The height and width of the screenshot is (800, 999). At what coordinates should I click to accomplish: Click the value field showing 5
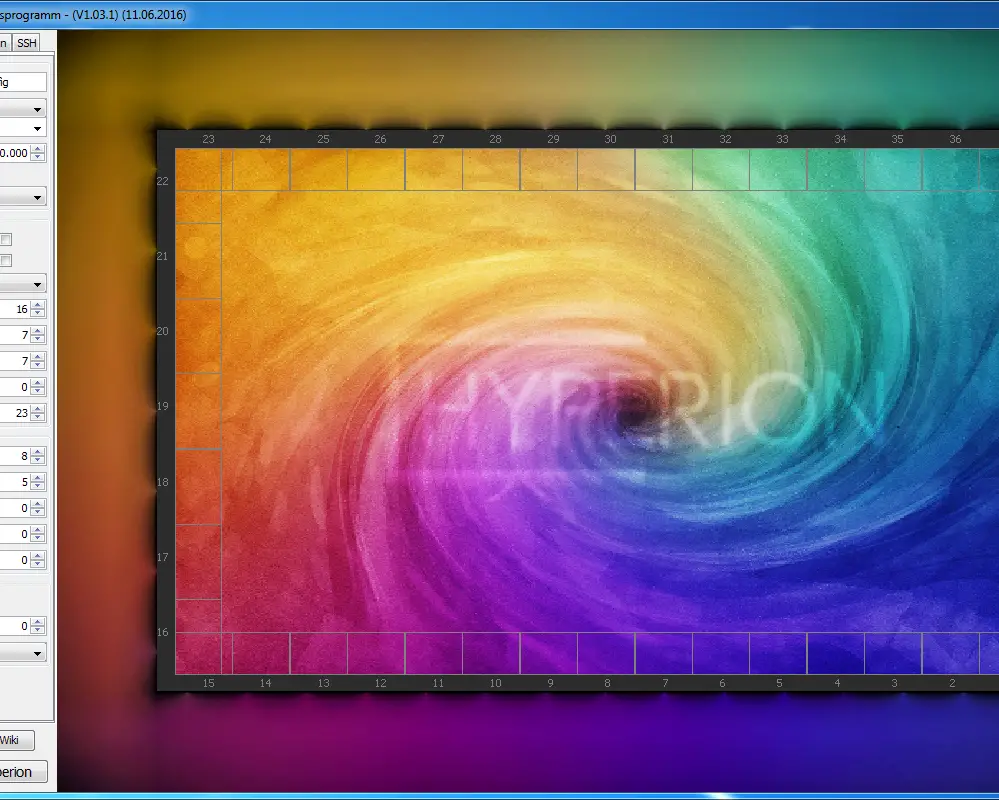coord(15,482)
